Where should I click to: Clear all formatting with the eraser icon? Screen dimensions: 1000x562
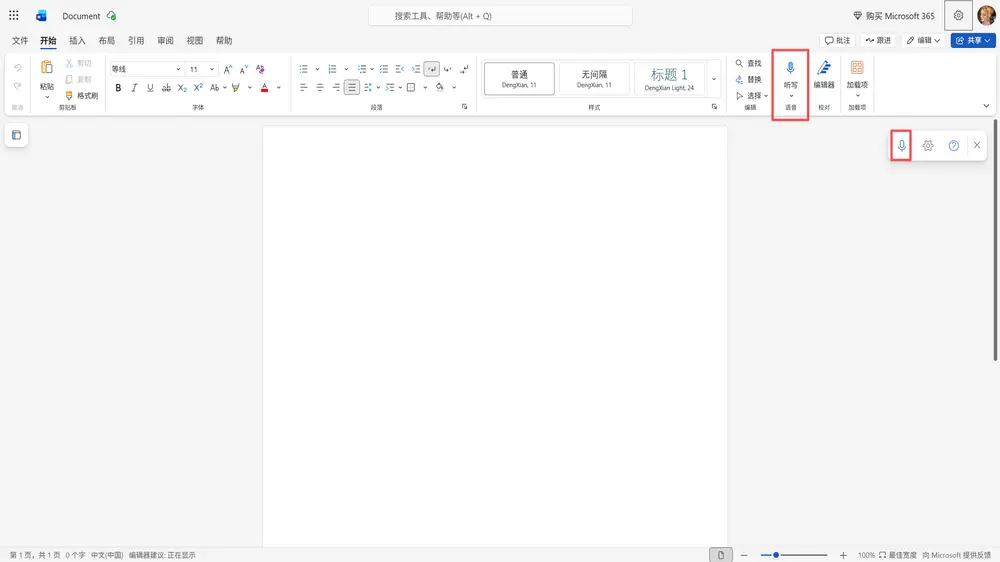pyautogui.click(x=260, y=69)
